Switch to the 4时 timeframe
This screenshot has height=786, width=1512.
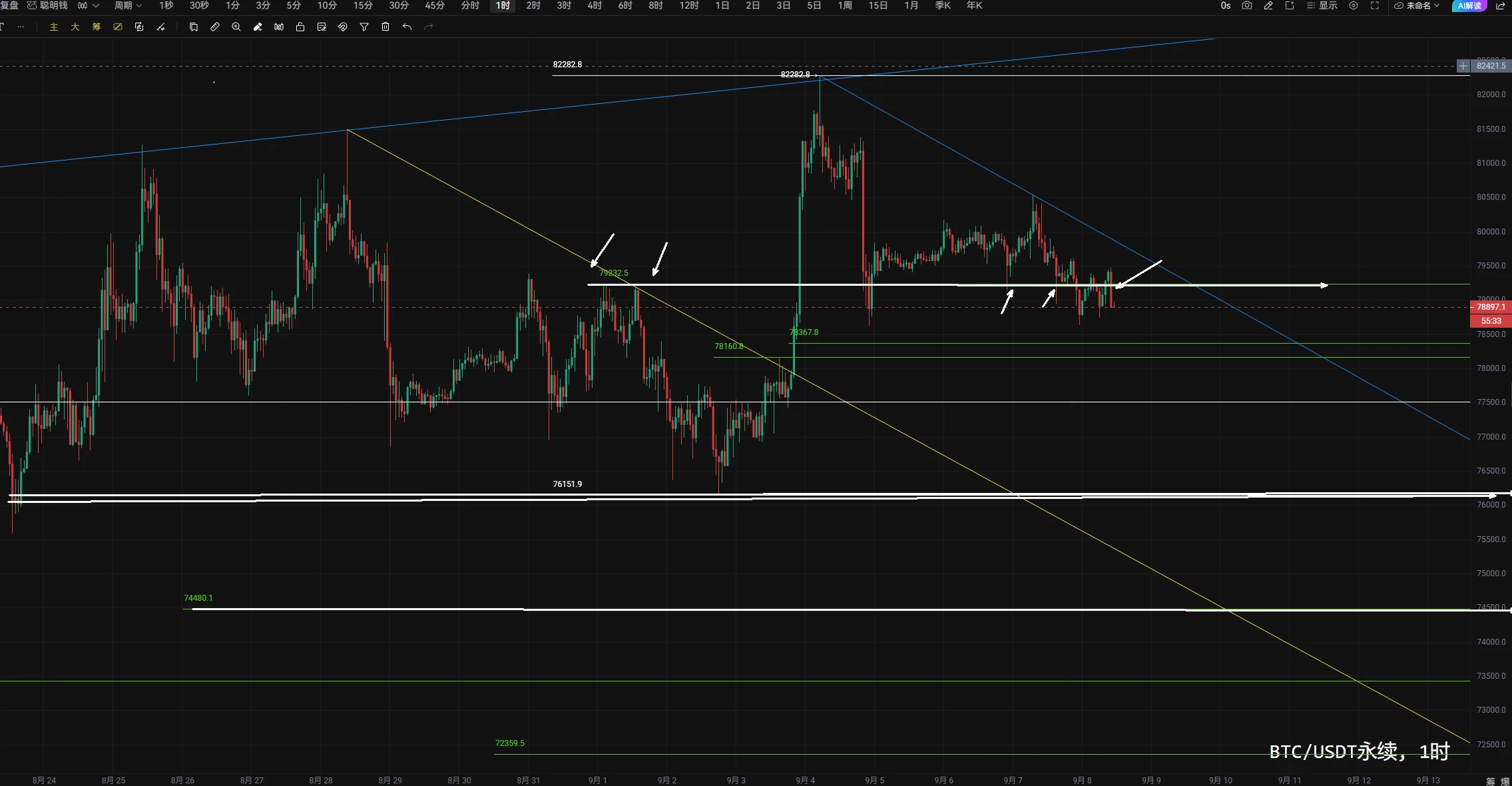[595, 5]
